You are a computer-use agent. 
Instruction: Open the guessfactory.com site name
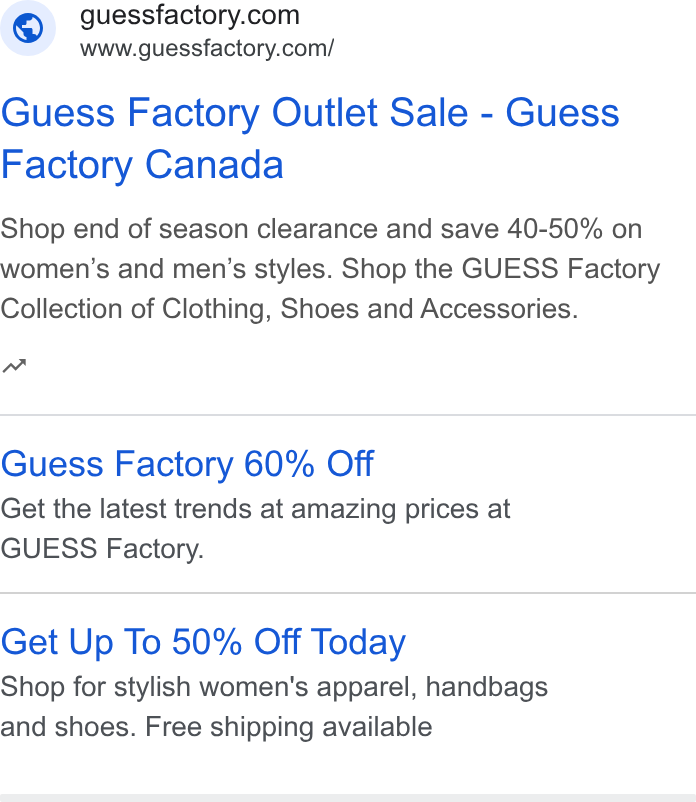pos(190,15)
